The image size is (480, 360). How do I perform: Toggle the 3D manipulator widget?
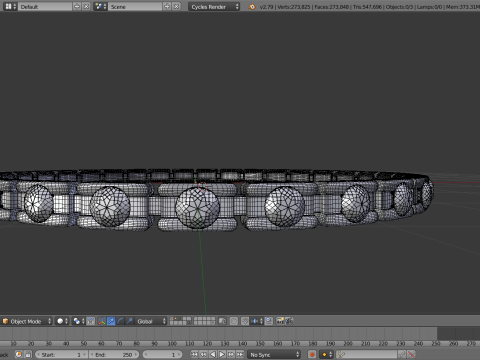102,321
